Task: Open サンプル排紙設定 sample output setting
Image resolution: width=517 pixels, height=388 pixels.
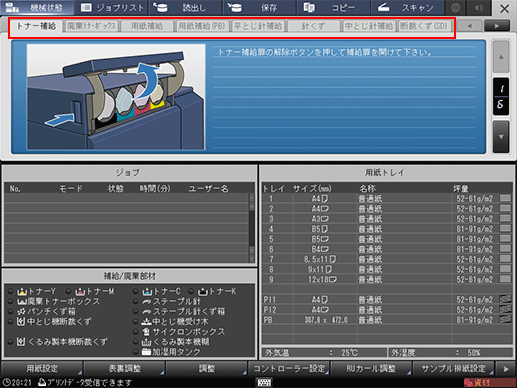Action: (x=454, y=369)
